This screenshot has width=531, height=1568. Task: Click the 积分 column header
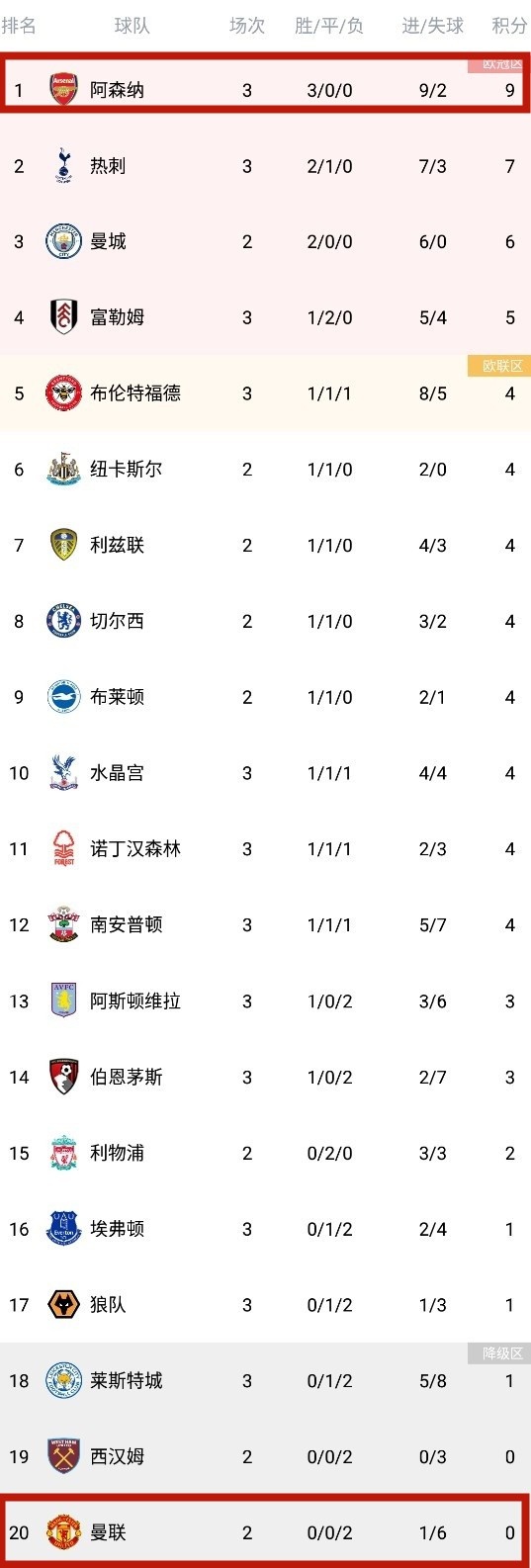[509, 26]
